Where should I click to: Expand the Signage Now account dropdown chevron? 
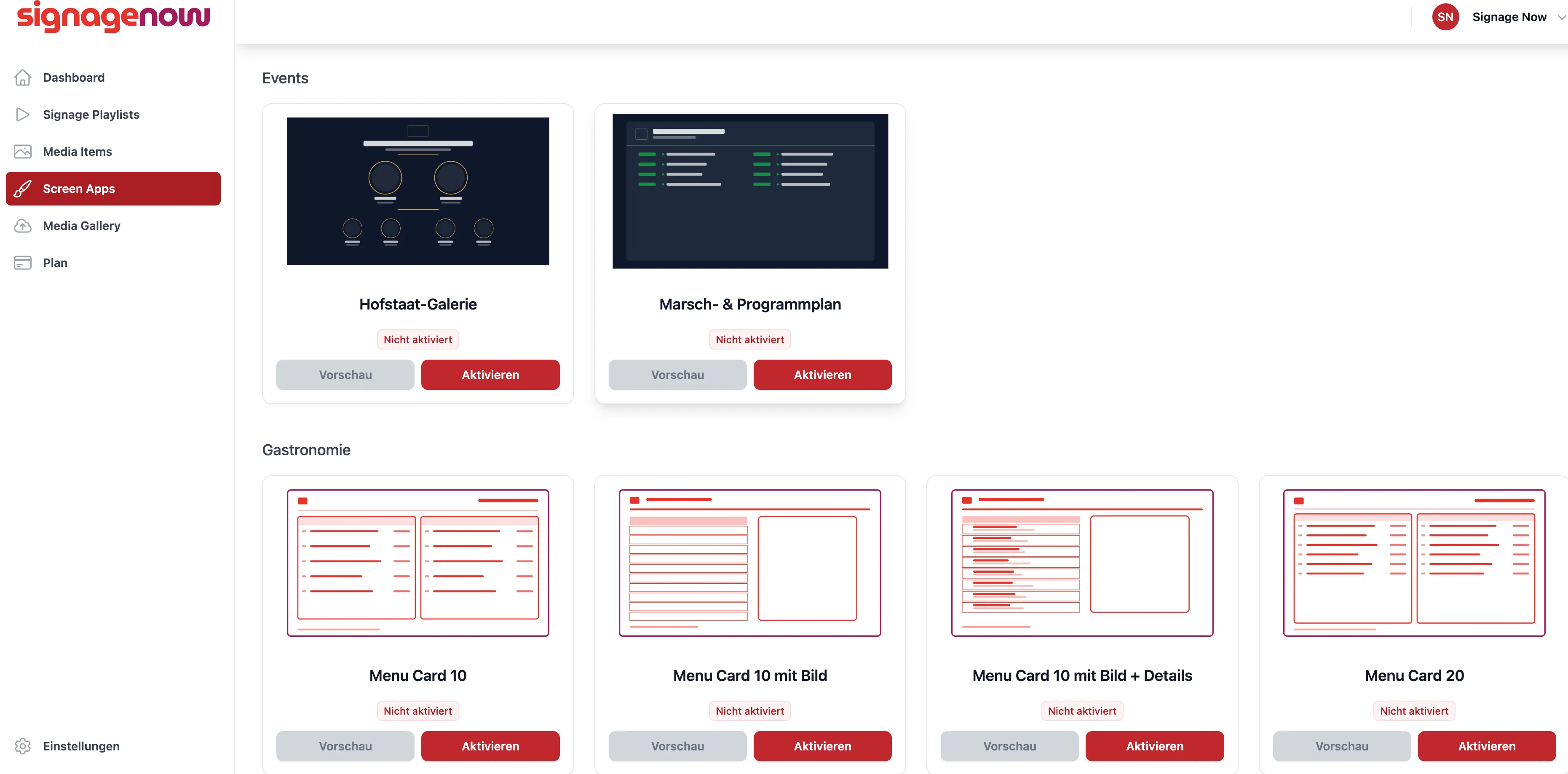pos(1561,18)
